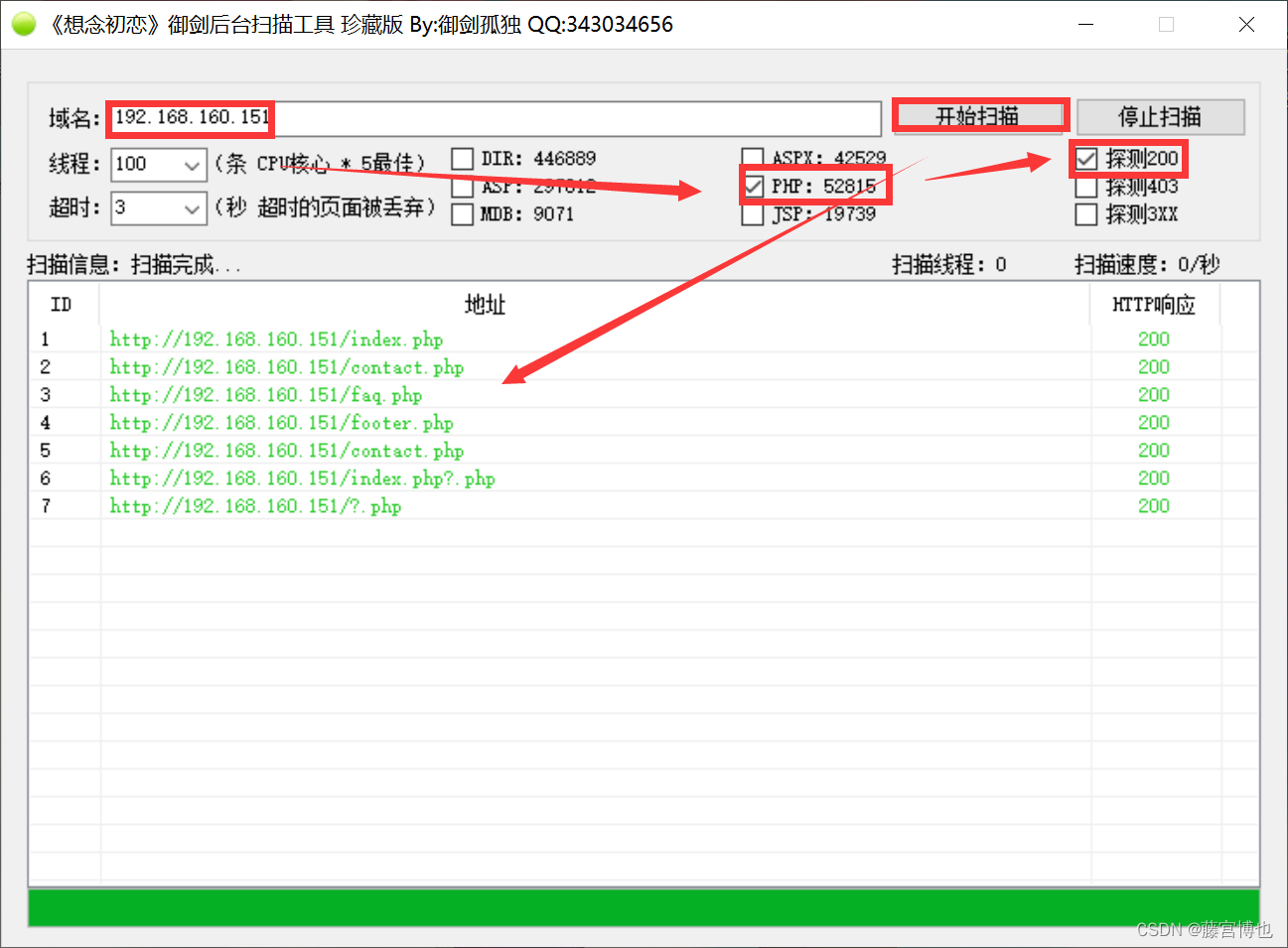Click the green app icon in title bar

[x=24, y=24]
